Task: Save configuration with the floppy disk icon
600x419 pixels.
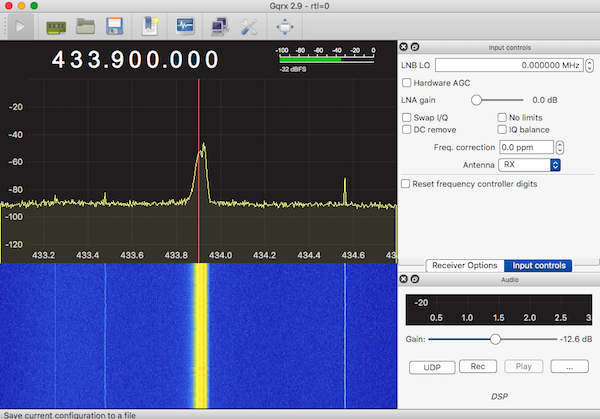Action: 115,26
